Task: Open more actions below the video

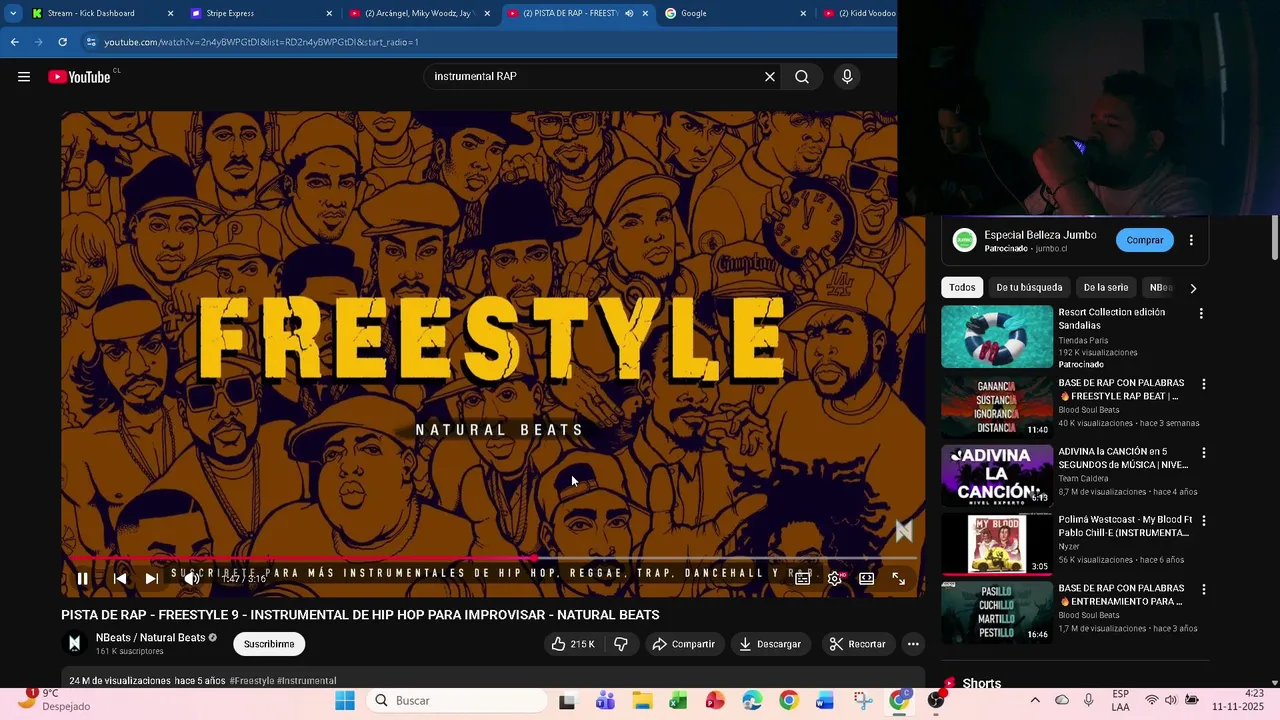Action: (913, 644)
